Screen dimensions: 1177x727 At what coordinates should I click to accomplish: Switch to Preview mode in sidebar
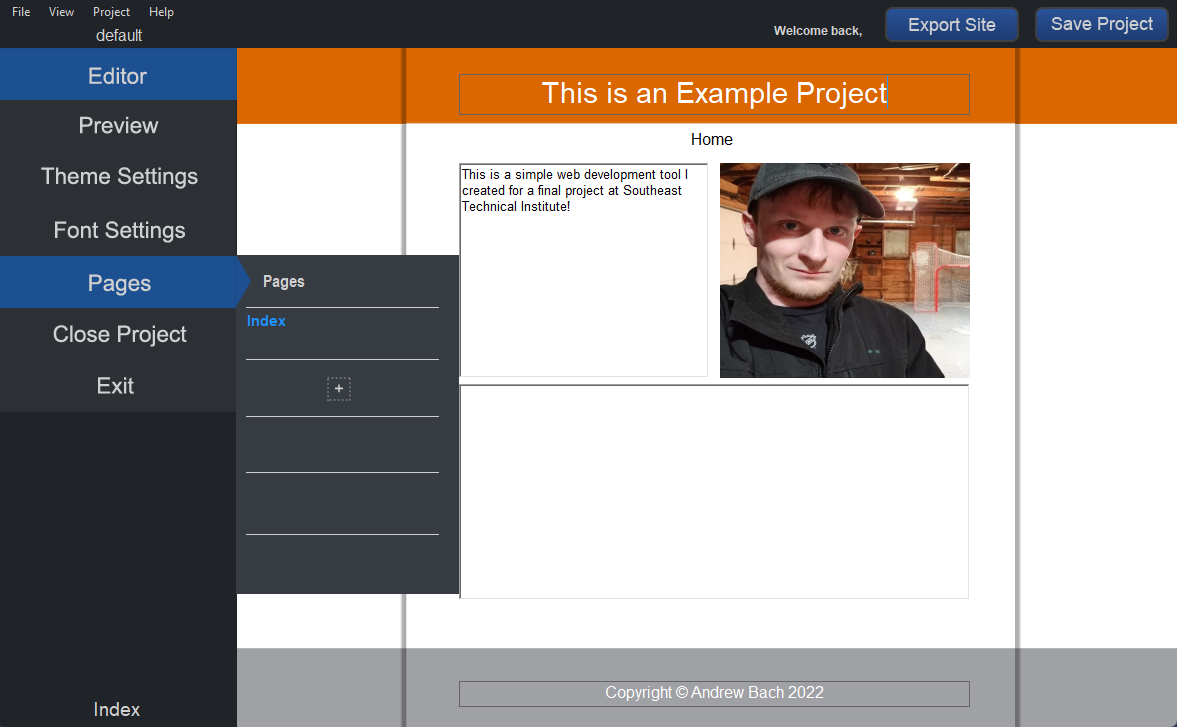(x=118, y=126)
